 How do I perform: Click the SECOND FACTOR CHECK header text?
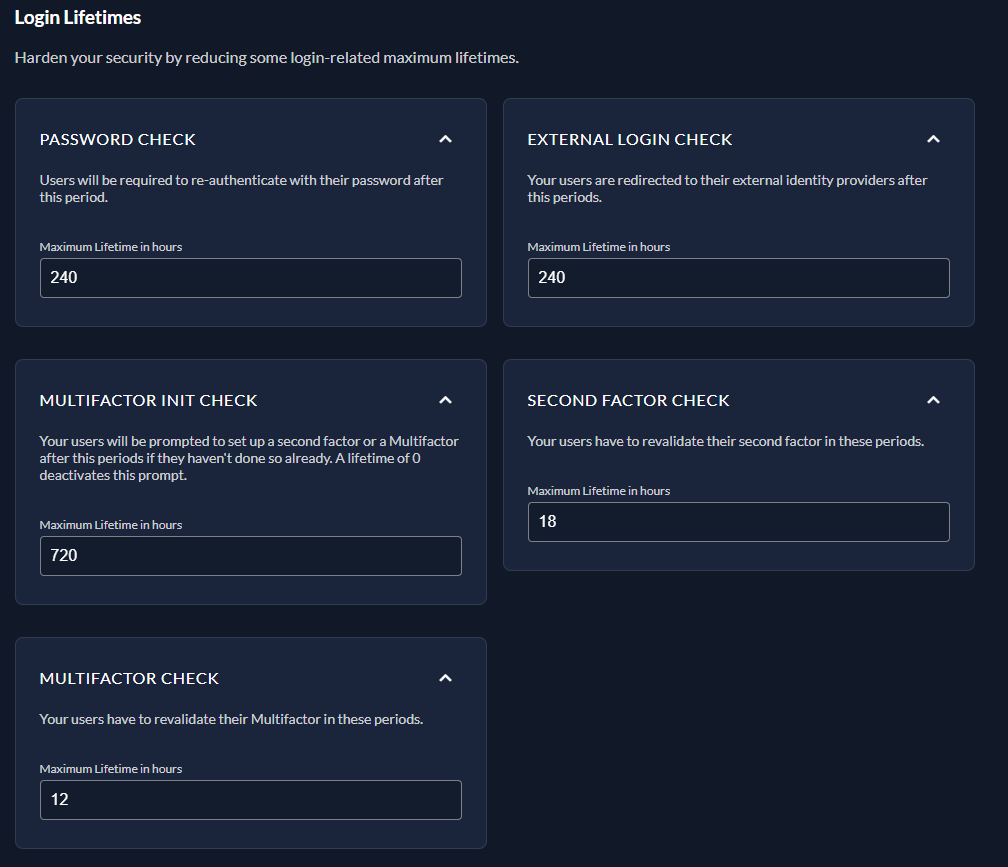pyautogui.click(x=629, y=401)
